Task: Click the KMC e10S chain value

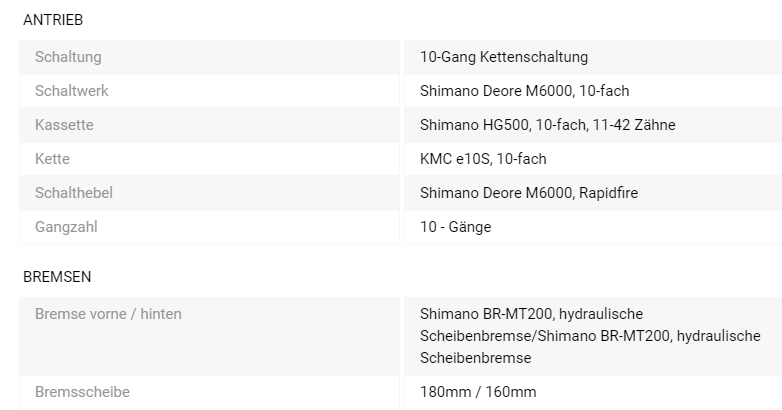Action: click(x=483, y=159)
